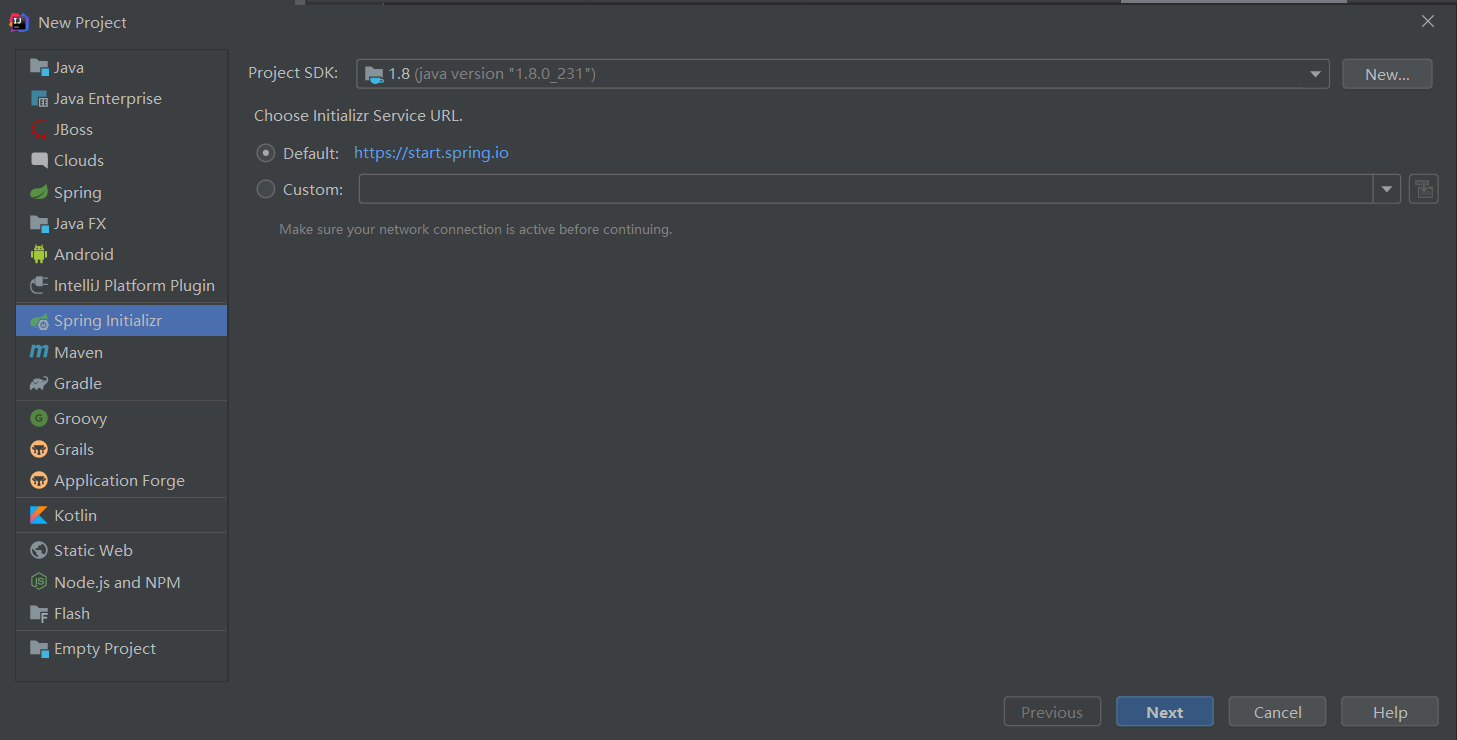The height and width of the screenshot is (740, 1457).
Task: Click the New... SDK button
Action: pyautogui.click(x=1387, y=74)
